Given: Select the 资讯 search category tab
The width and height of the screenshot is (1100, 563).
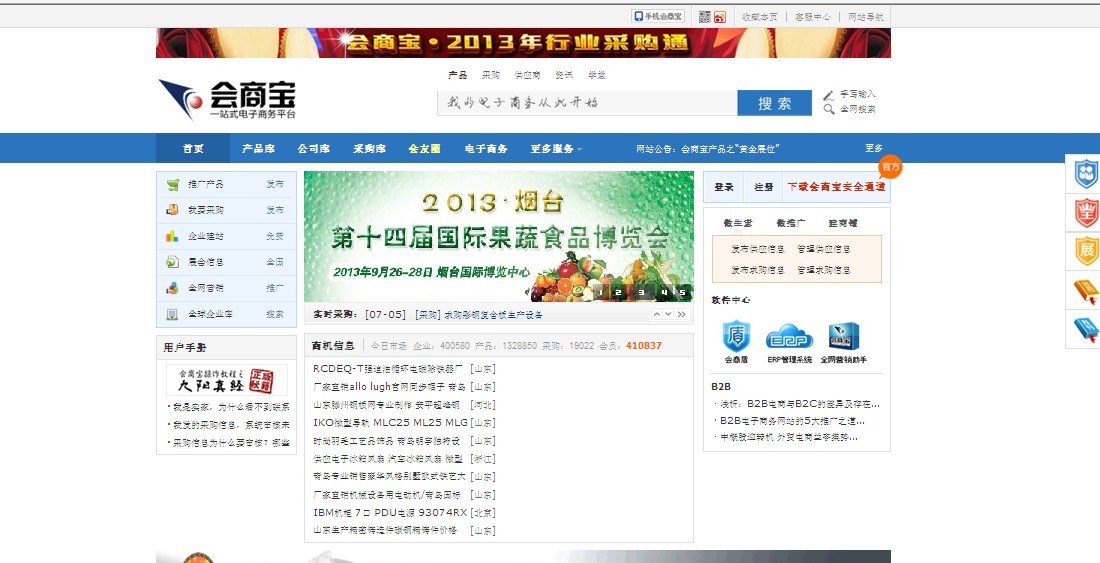Looking at the screenshot, I should pos(564,75).
